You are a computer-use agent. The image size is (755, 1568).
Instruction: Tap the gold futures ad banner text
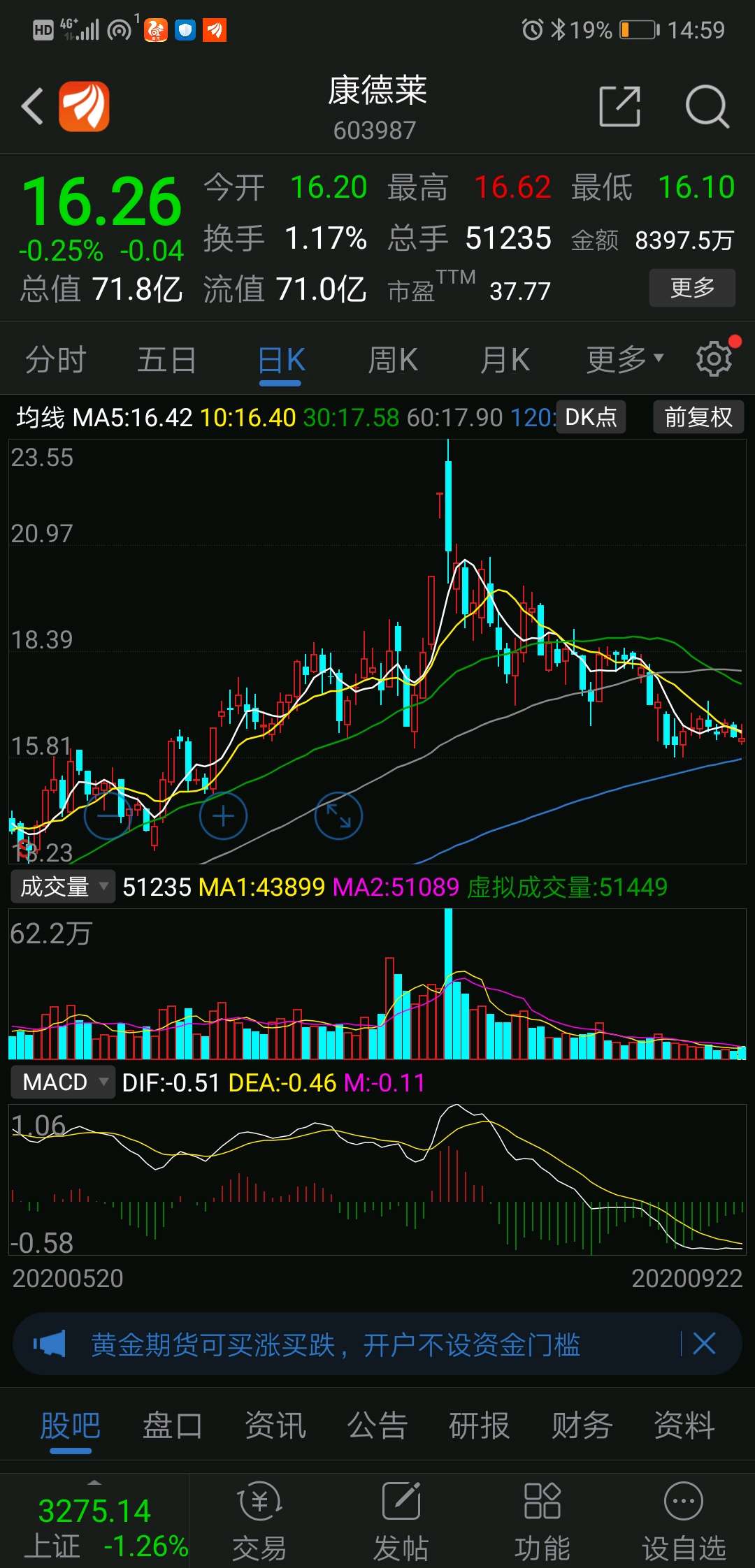click(336, 1344)
